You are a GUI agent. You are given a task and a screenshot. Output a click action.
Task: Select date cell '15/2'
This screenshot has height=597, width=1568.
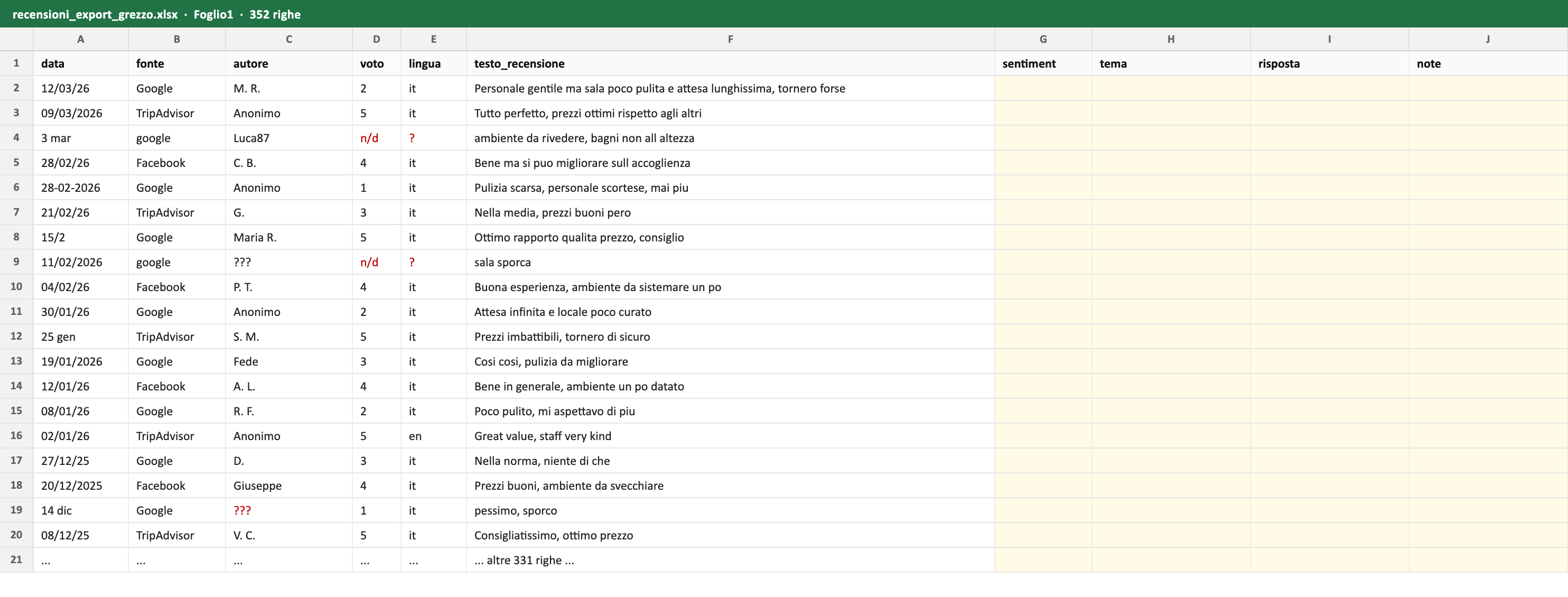click(80, 237)
